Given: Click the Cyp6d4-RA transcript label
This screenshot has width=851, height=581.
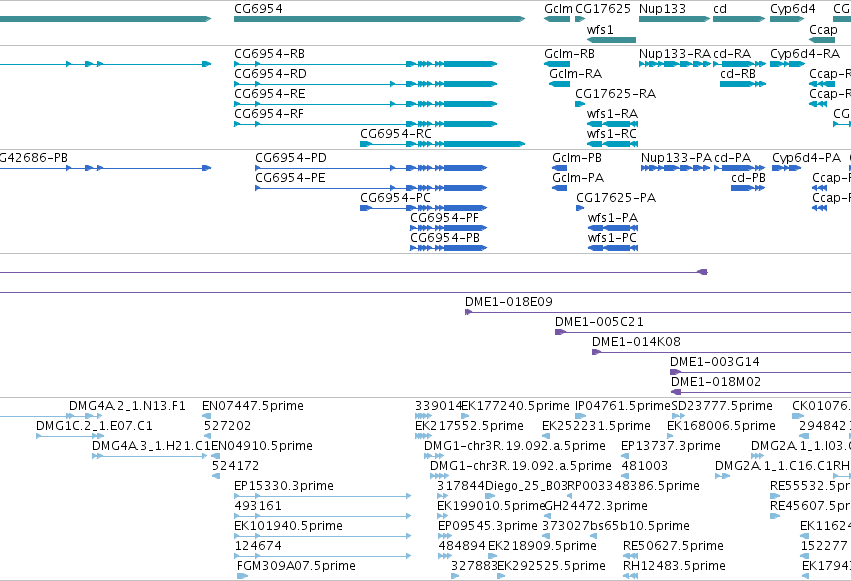Looking at the screenshot, I should tap(805, 54).
